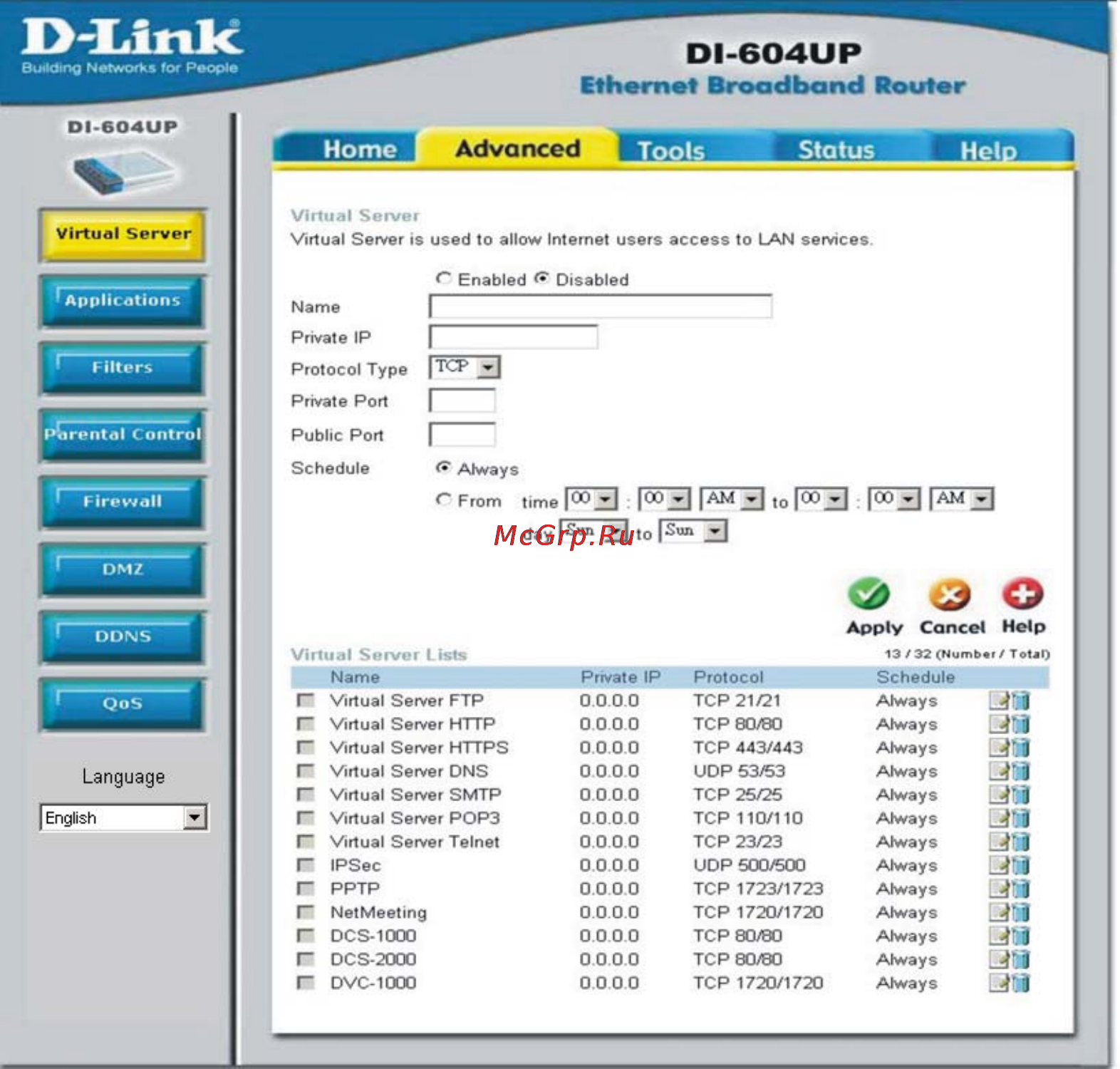Edit the Virtual Server HTTP entry
Viewport: 1120px width, 1069px height.
click(1000, 724)
